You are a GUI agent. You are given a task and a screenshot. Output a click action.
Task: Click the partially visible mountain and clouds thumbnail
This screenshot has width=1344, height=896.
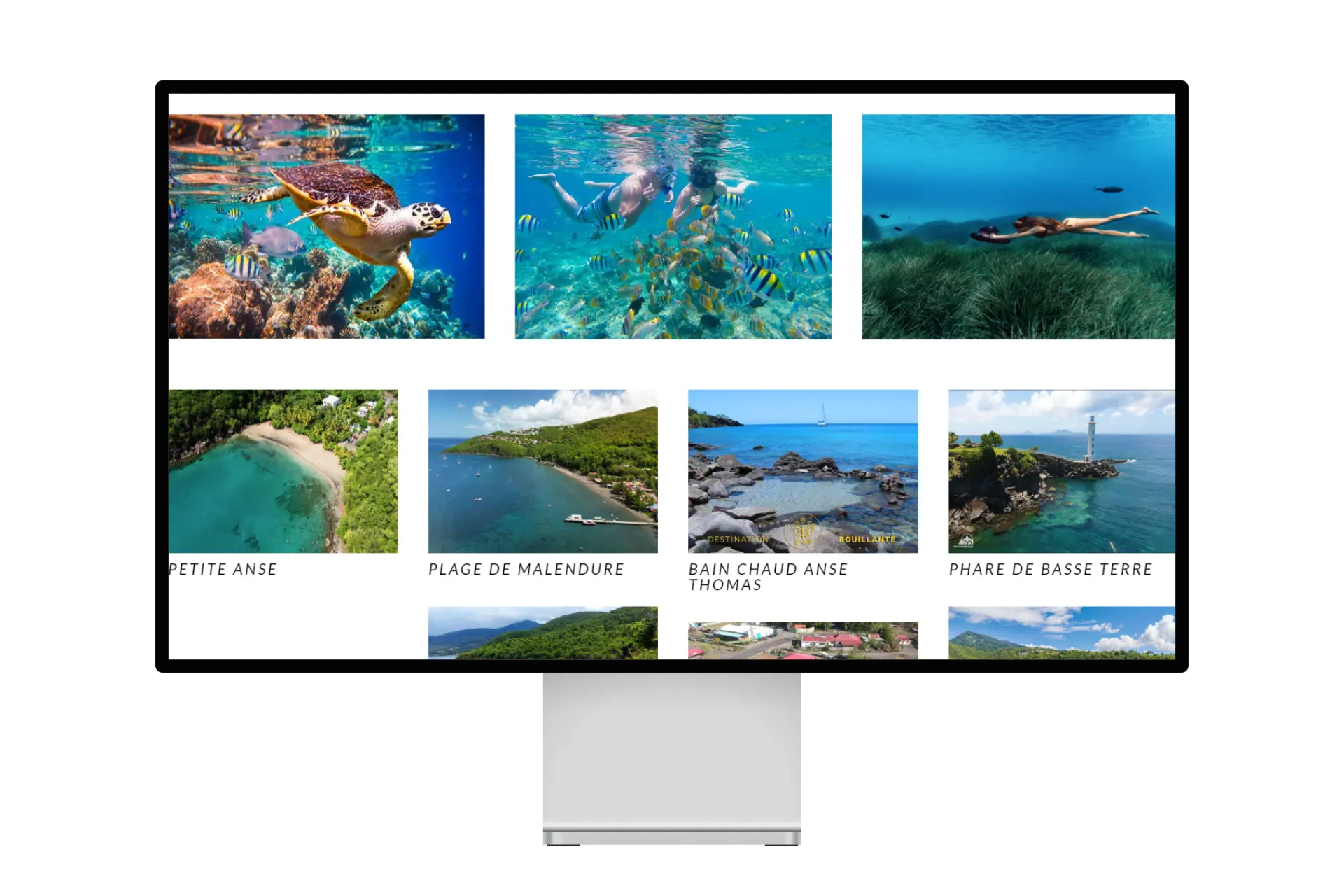(1062, 633)
